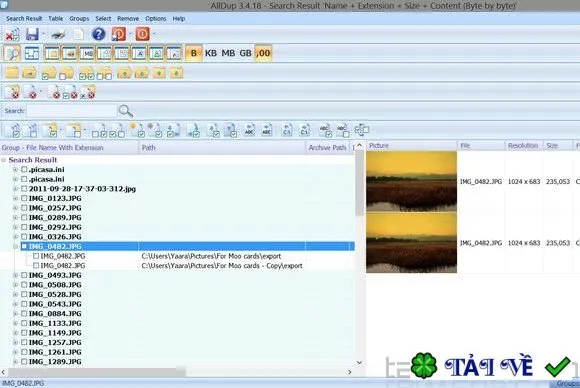Click the grid layout view icon
Image resolution: width=580 pixels, height=388 pixels.
[x=32, y=53]
